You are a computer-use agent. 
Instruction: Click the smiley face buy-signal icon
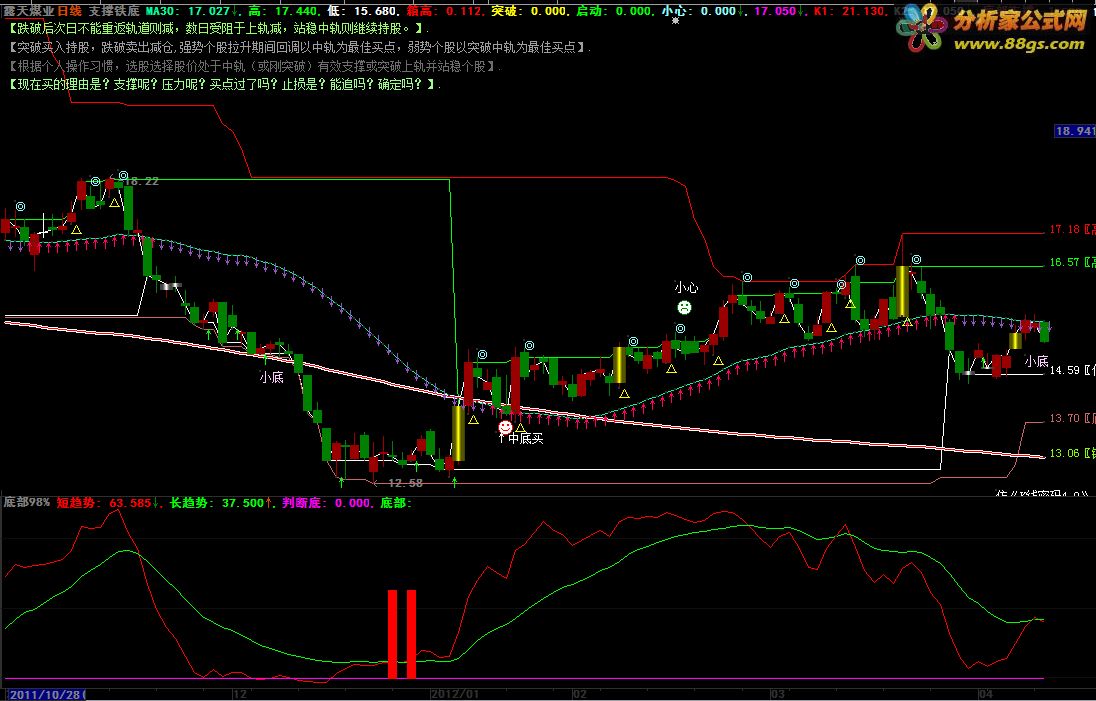pyautogui.click(x=505, y=426)
